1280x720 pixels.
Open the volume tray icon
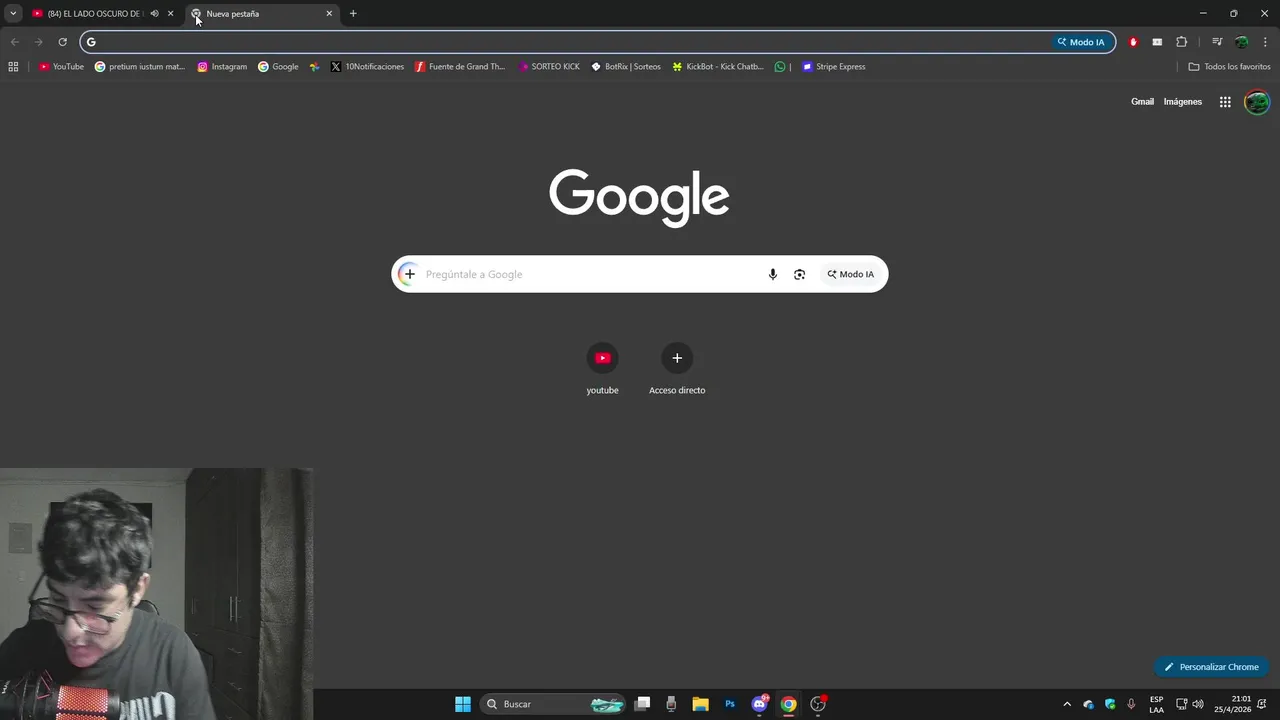click(1198, 704)
